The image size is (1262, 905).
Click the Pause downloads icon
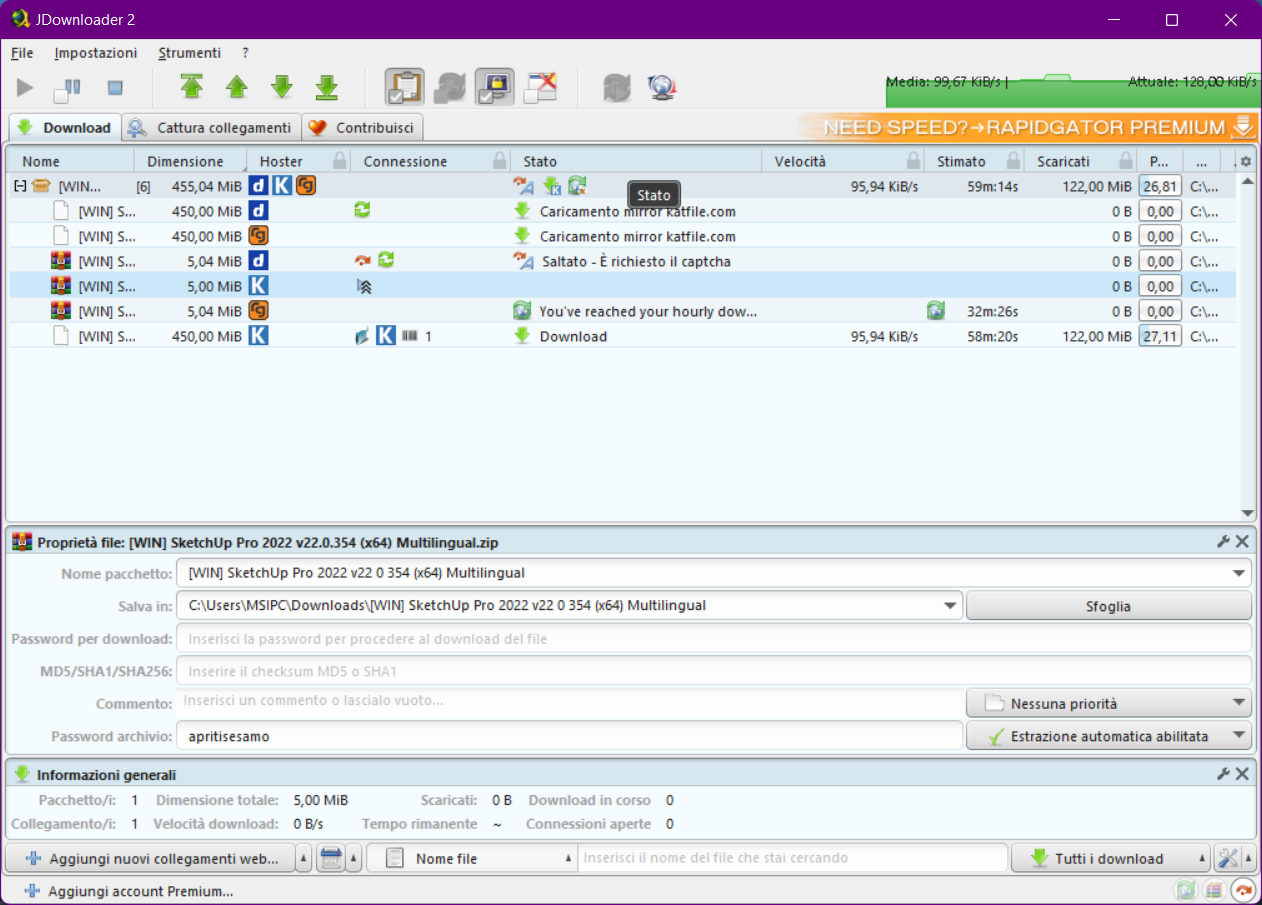[x=68, y=88]
